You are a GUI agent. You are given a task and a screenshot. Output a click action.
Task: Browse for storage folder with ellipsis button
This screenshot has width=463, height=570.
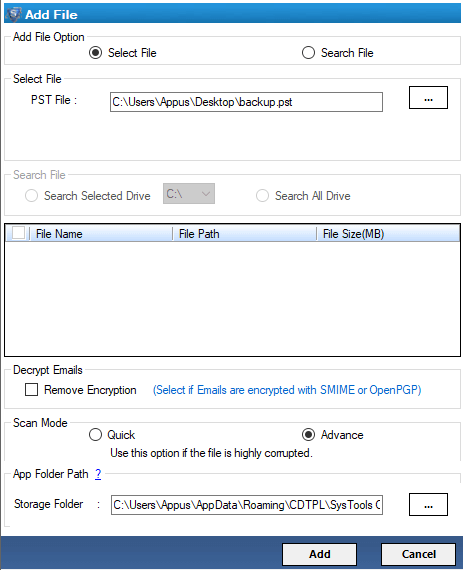coord(428,504)
